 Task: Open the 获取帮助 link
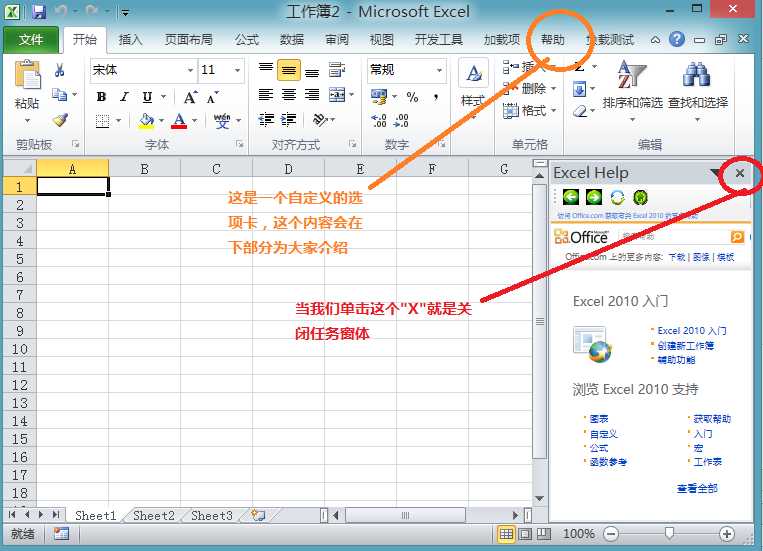click(x=712, y=419)
